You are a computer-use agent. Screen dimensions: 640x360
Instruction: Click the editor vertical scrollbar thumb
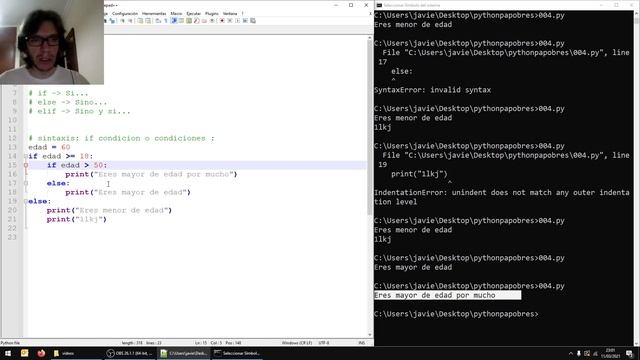click(x=370, y=127)
